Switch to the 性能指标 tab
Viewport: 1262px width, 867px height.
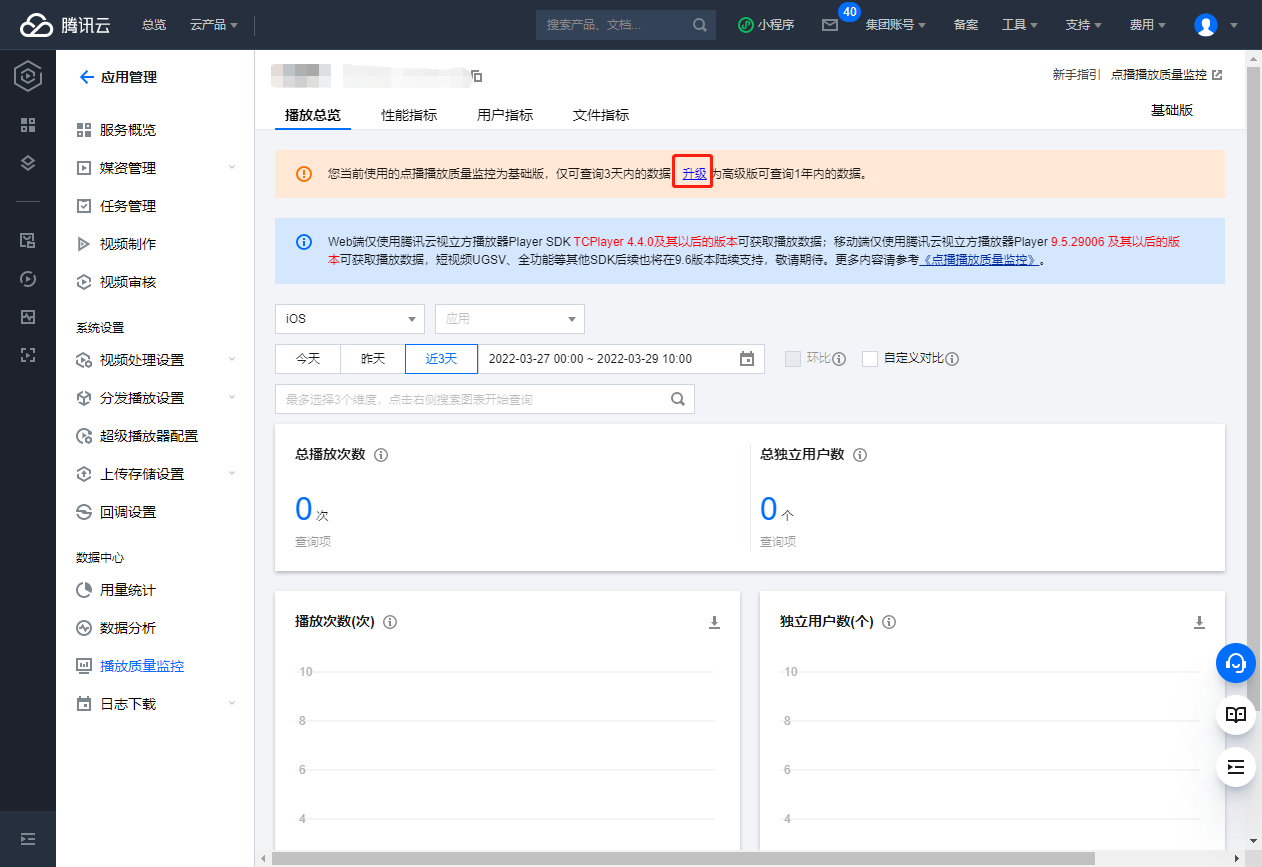tap(409, 115)
